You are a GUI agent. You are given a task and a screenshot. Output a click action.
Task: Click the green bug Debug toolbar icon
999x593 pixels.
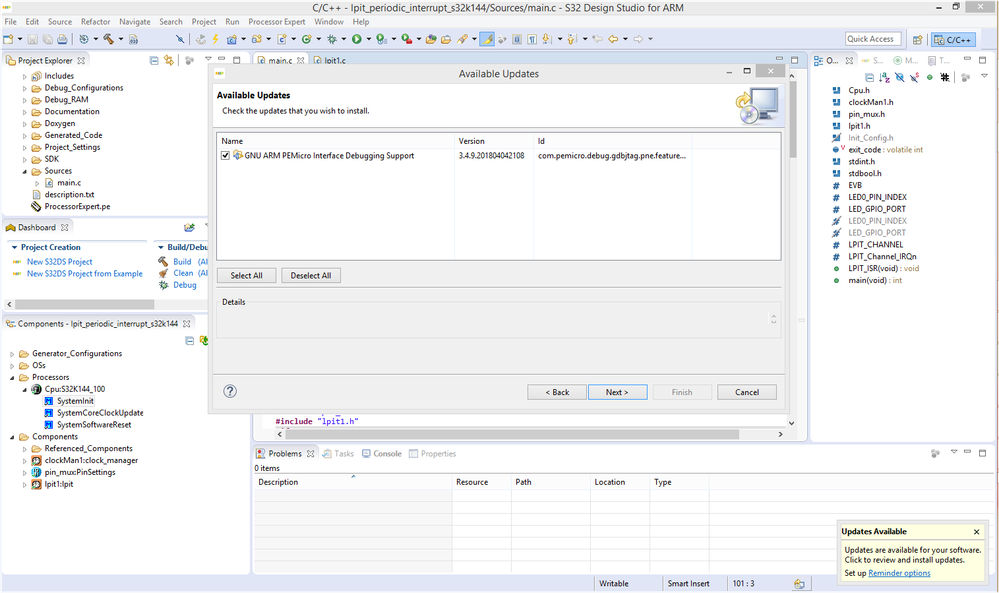332,39
